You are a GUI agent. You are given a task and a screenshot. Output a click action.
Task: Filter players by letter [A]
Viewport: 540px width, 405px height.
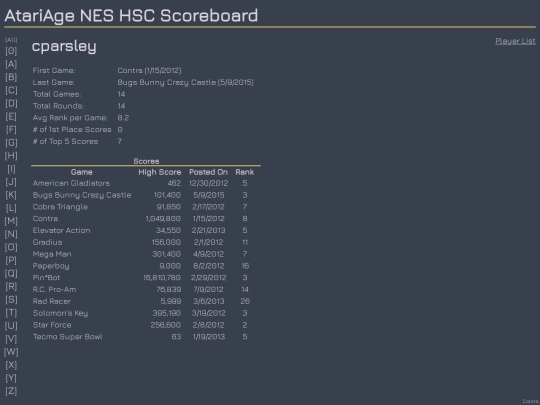[x=11, y=64]
